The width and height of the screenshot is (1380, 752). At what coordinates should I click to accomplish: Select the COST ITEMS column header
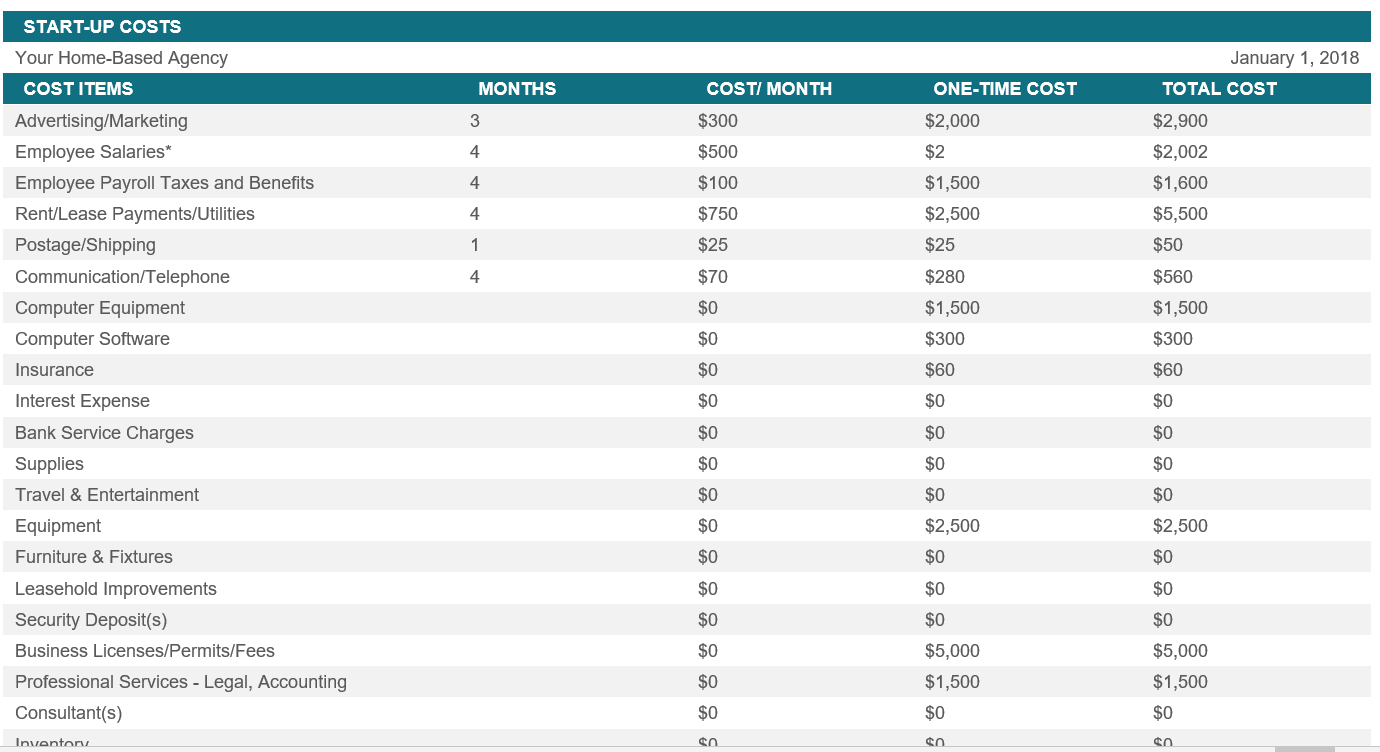point(78,89)
